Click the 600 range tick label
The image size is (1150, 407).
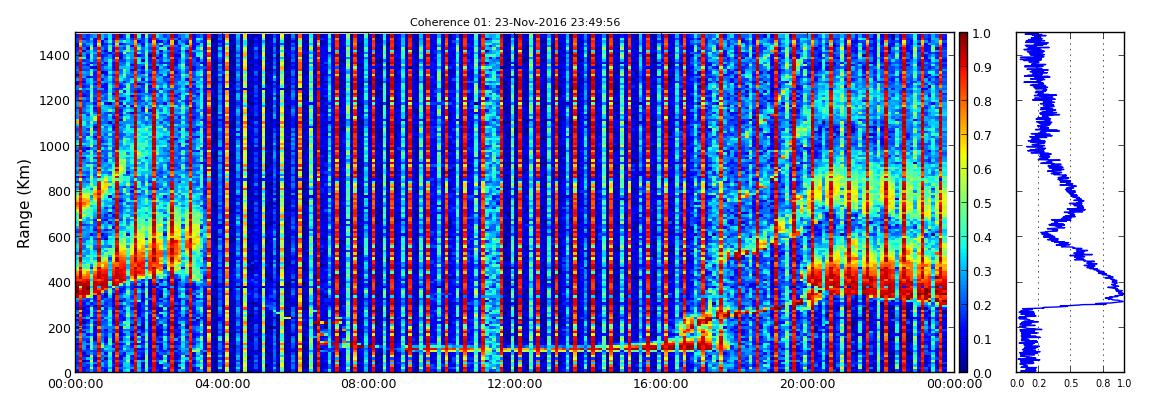pyautogui.click(x=57, y=237)
